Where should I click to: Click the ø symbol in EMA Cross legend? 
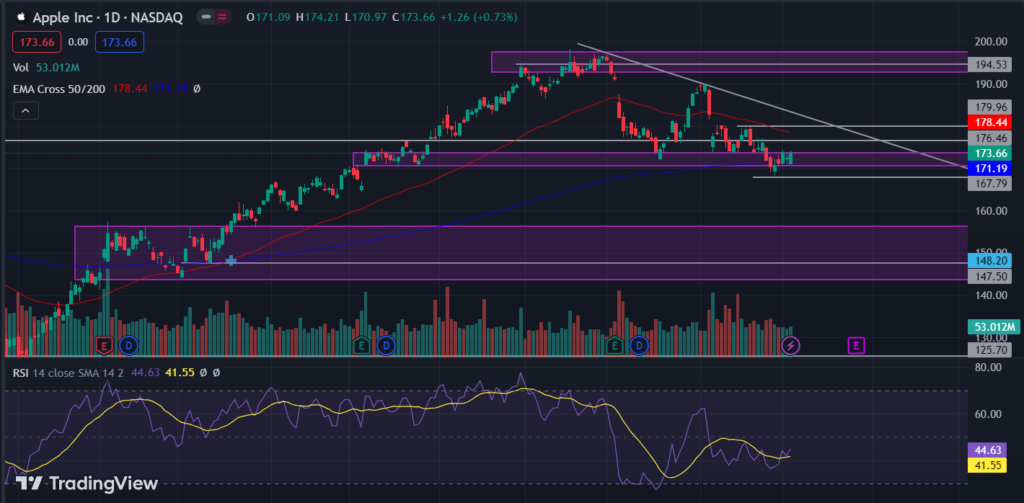pyautogui.click(x=197, y=88)
